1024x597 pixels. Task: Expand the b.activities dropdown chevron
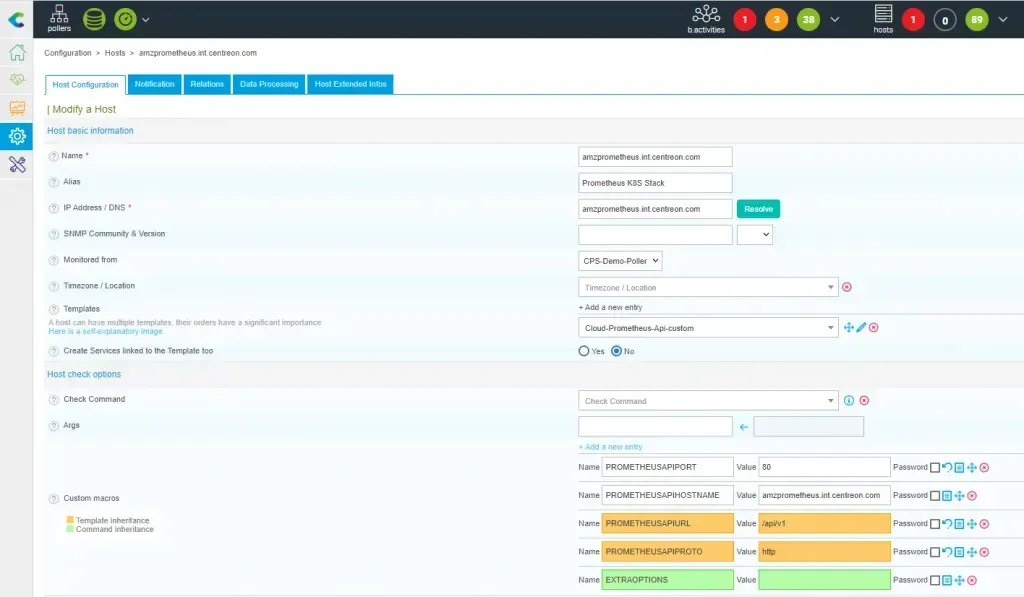point(835,20)
